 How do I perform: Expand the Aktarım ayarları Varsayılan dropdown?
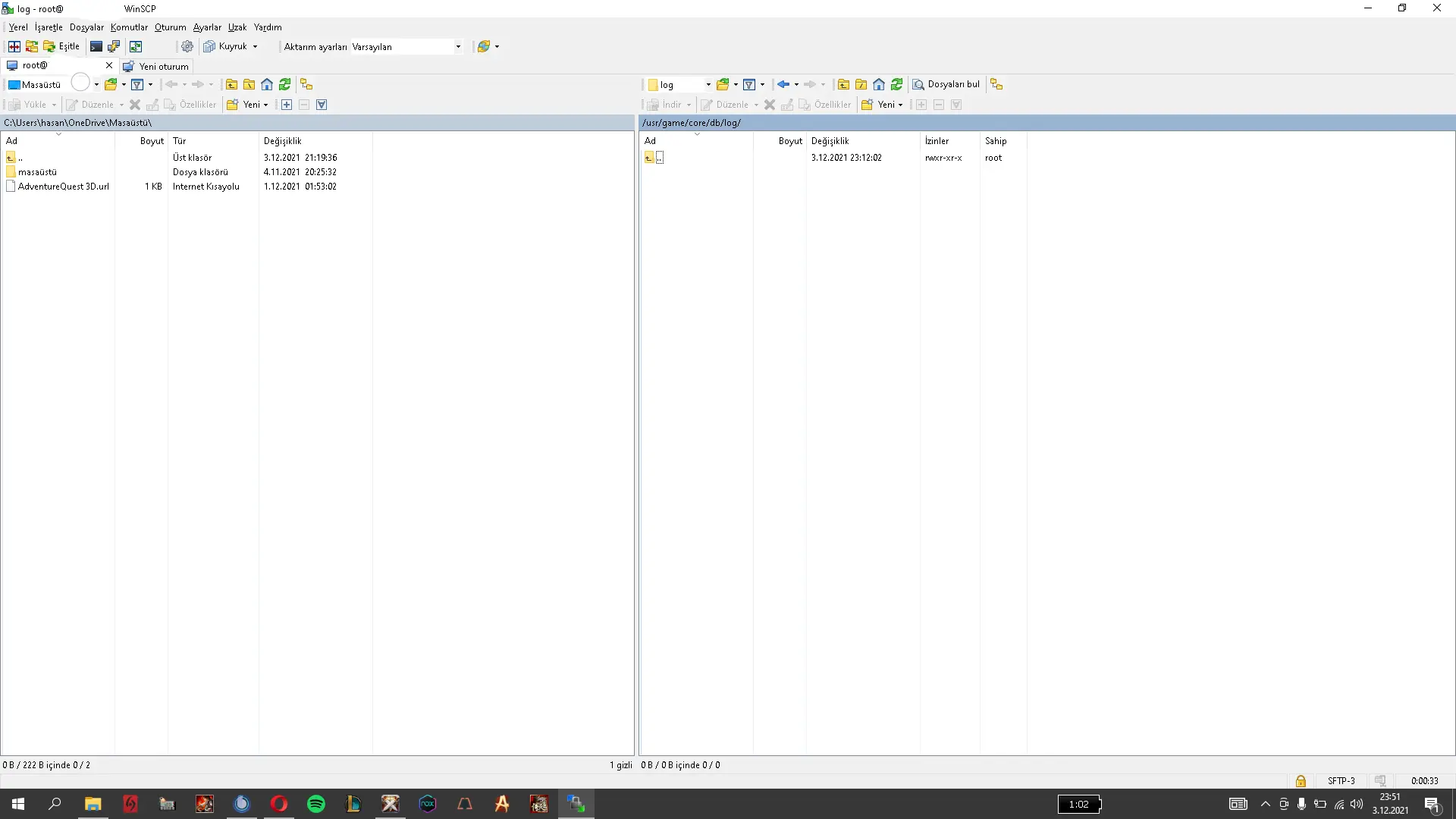(458, 47)
